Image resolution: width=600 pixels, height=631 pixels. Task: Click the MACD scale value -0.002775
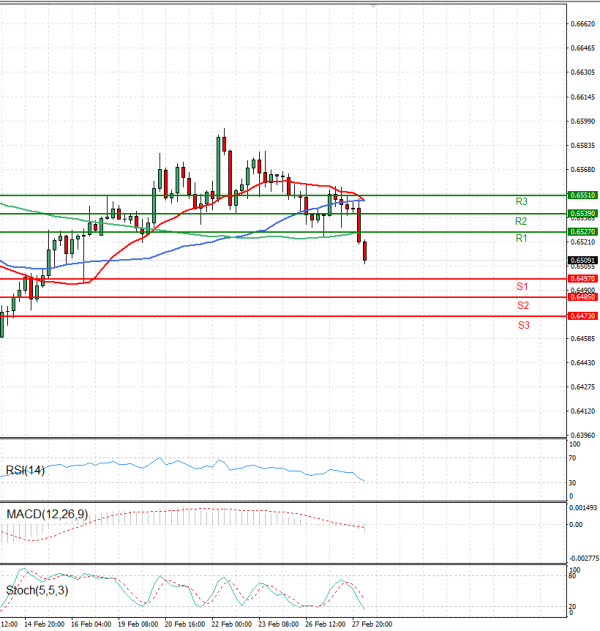pos(584,558)
